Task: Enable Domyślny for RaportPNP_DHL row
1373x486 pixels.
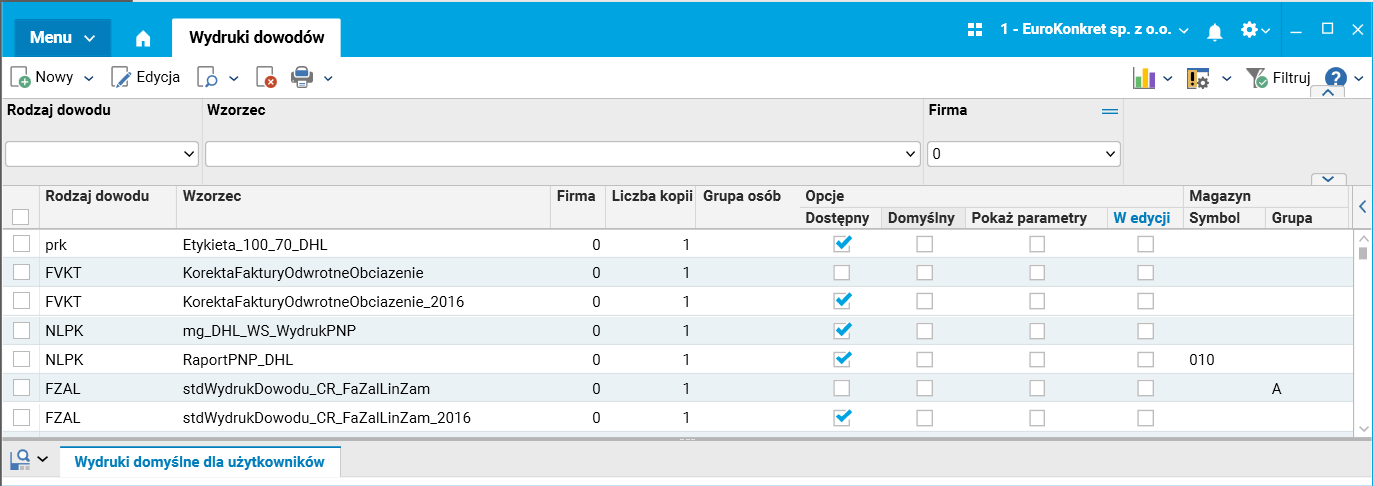Action: (925, 359)
